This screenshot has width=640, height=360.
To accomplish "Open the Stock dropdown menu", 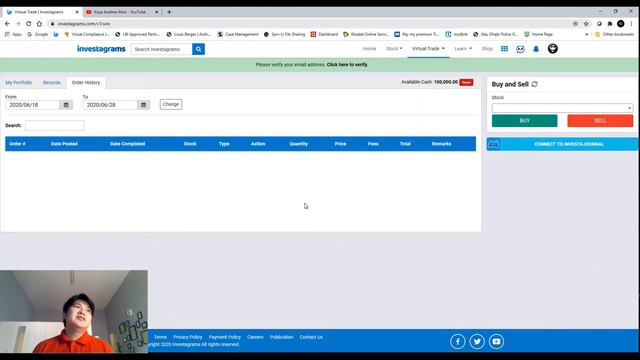I will (x=394, y=49).
